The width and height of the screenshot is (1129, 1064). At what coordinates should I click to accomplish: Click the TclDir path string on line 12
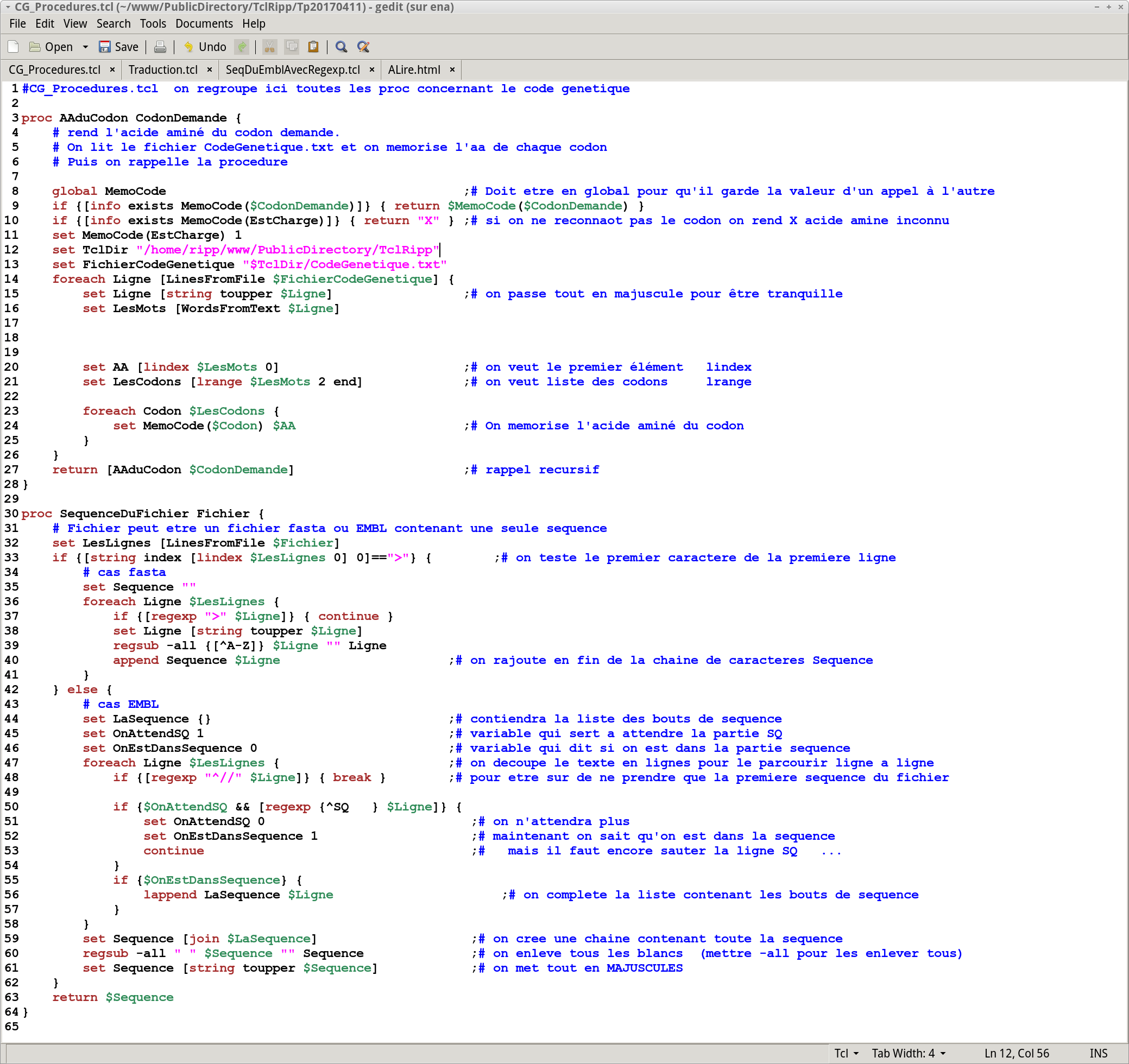point(288,250)
